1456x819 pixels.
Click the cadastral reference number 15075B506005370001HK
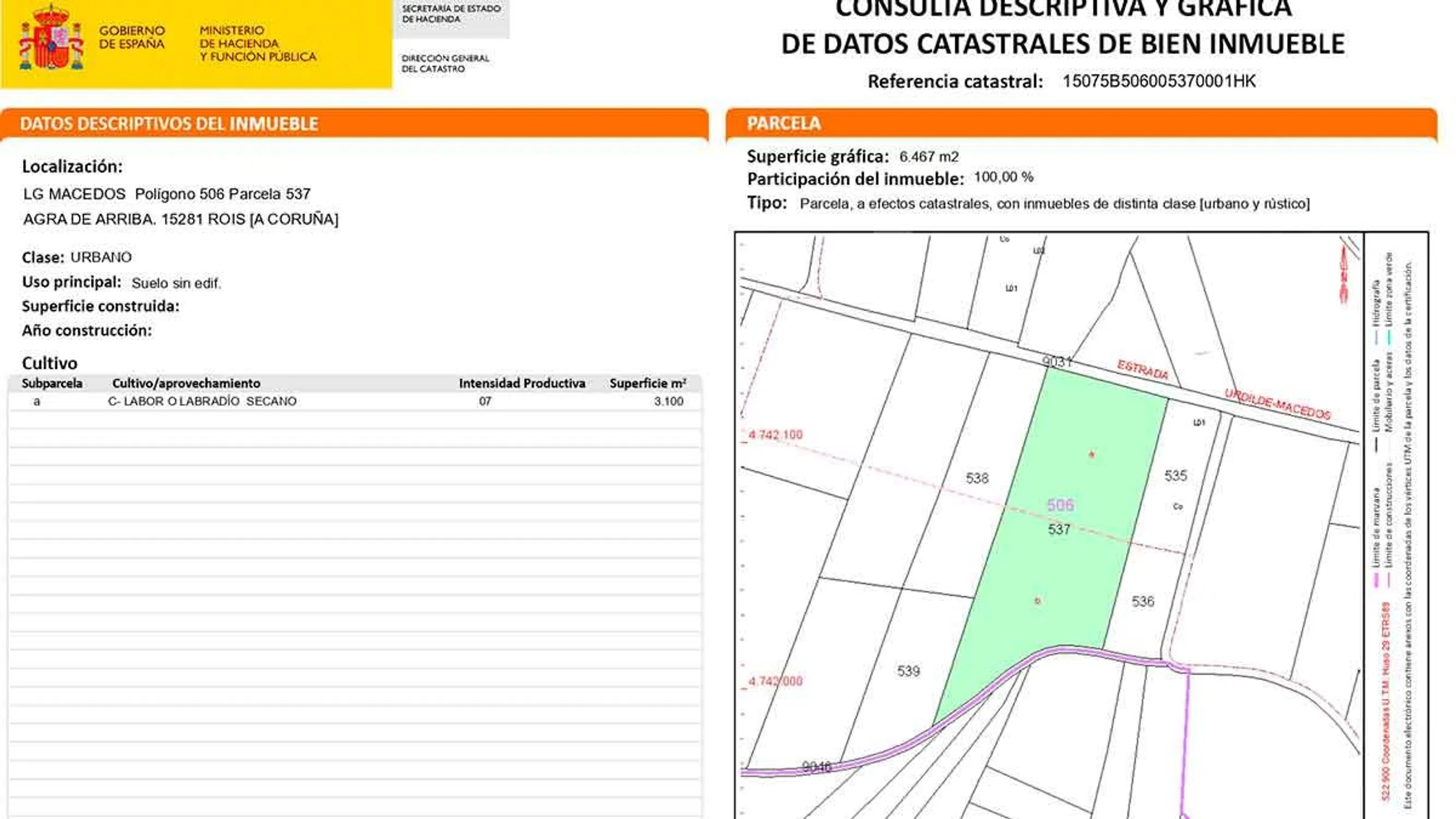point(1158,81)
